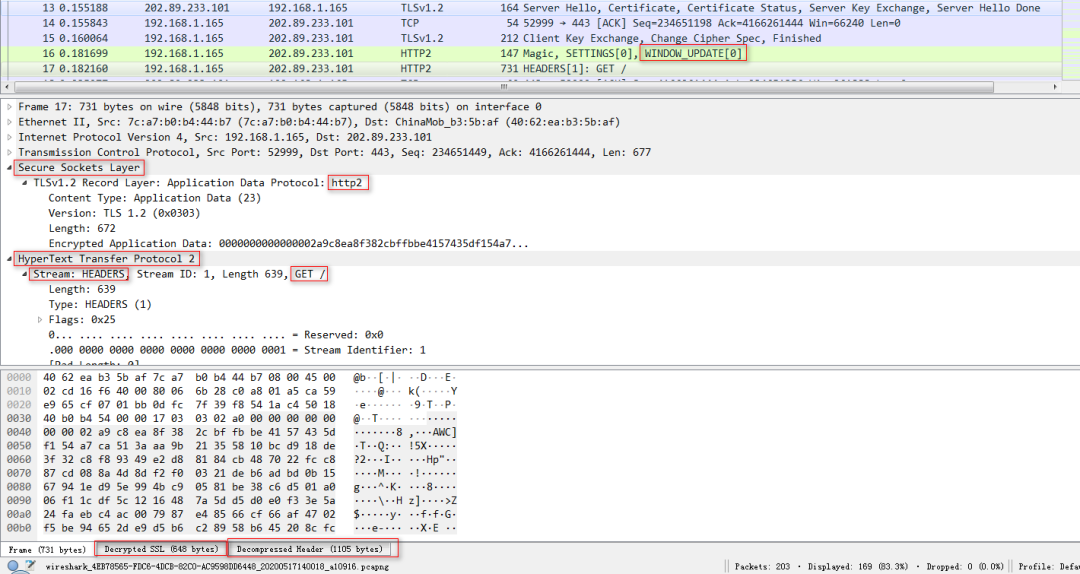Click the Packets: 203 status bar entry
This screenshot has height=574, width=1080.
[x=762, y=566]
